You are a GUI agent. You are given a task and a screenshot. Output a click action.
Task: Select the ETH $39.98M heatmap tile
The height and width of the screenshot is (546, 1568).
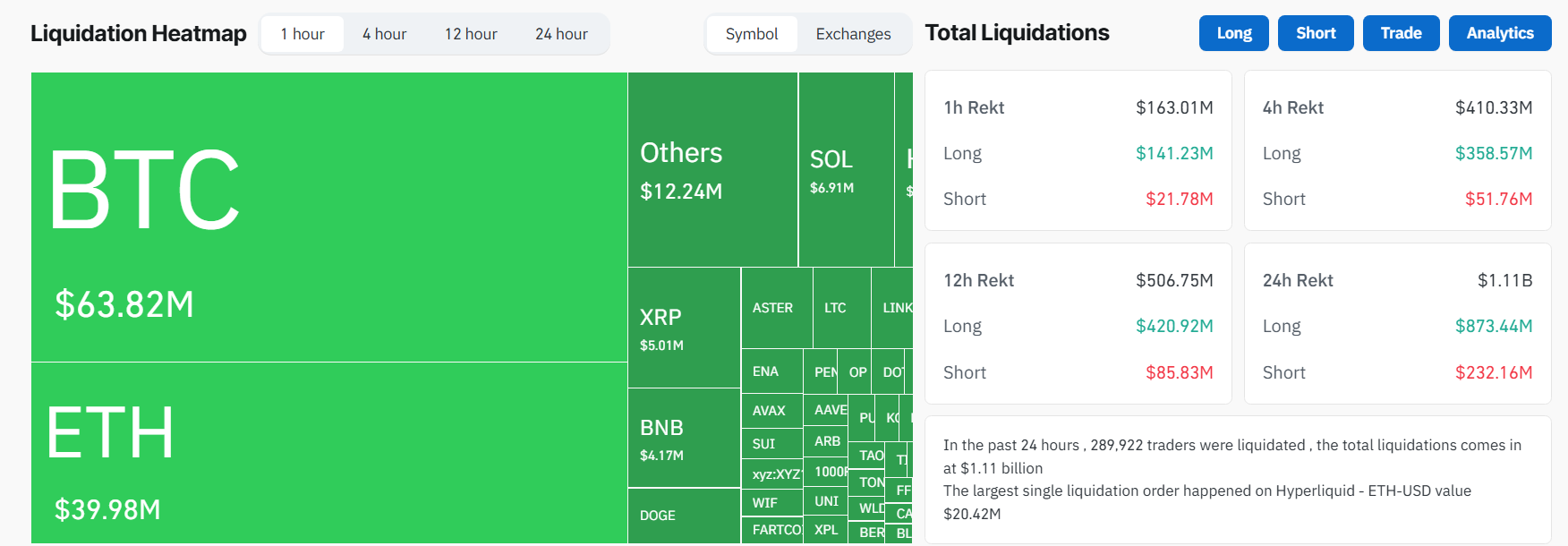point(328,452)
